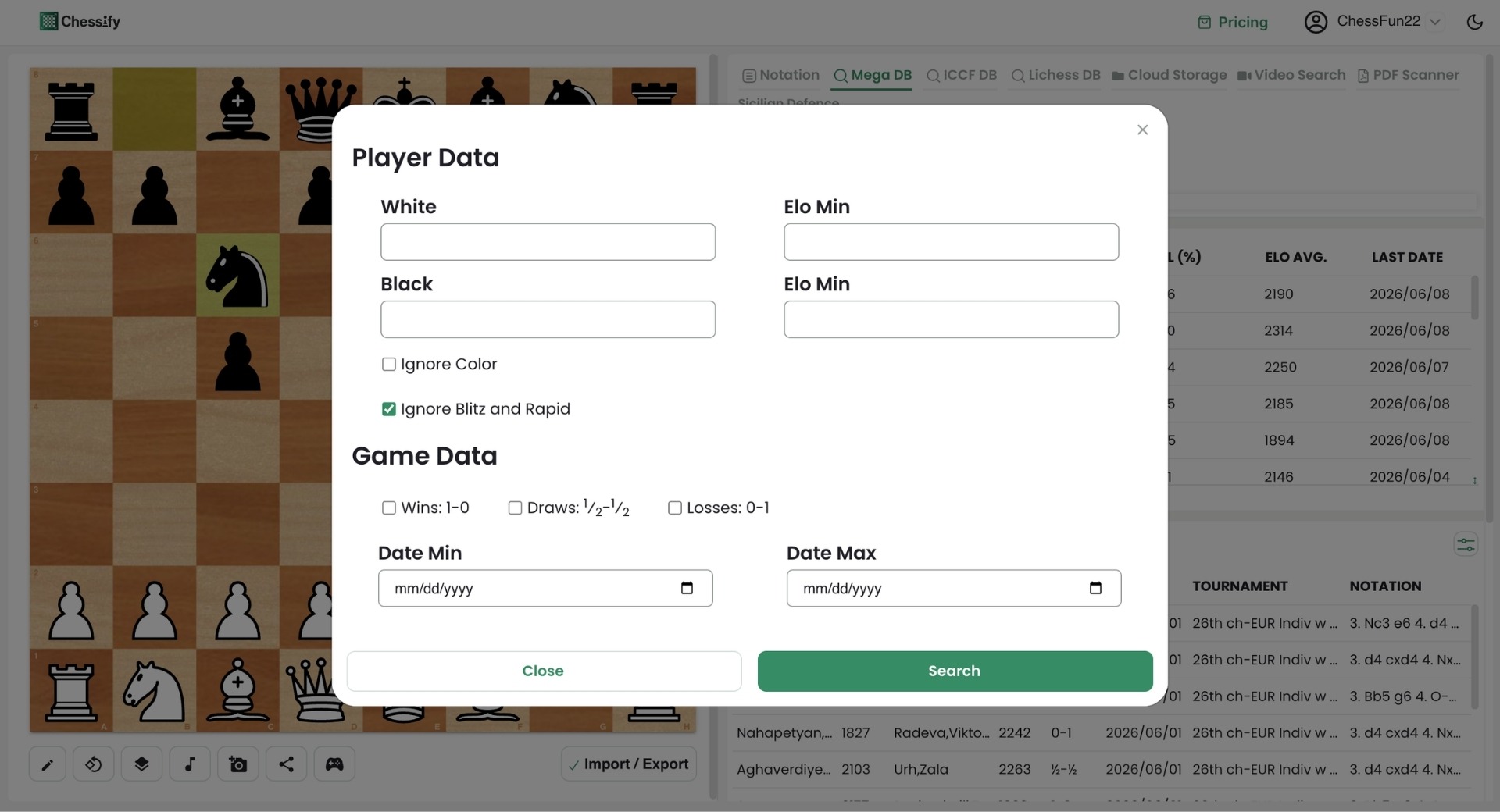This screenshot has width=1500, height=812.
Task: Click the Elo Min field for Black
Action: pos(951,319)
